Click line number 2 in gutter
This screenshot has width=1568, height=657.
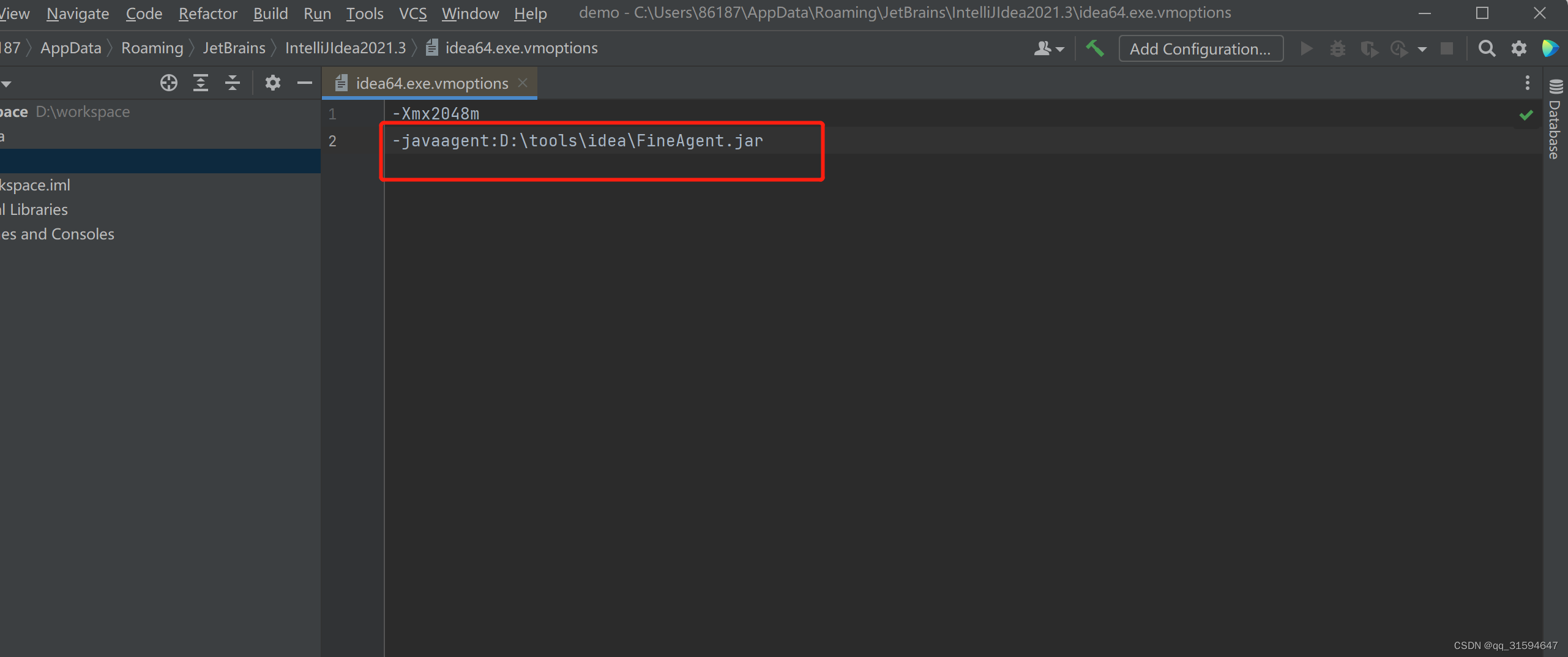tap(332, 141)
